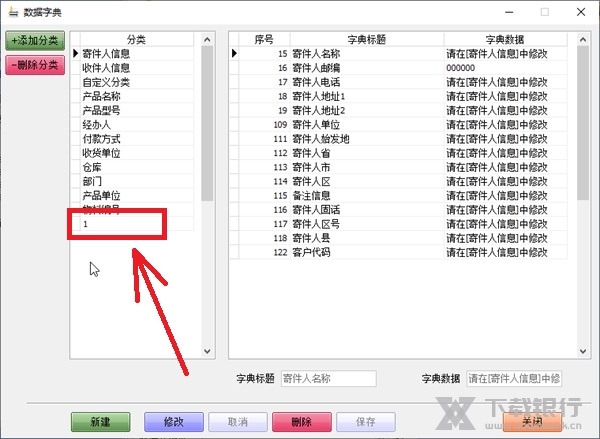
Task: Select row 16 寄件人邮编
Action: coord(398,68)
